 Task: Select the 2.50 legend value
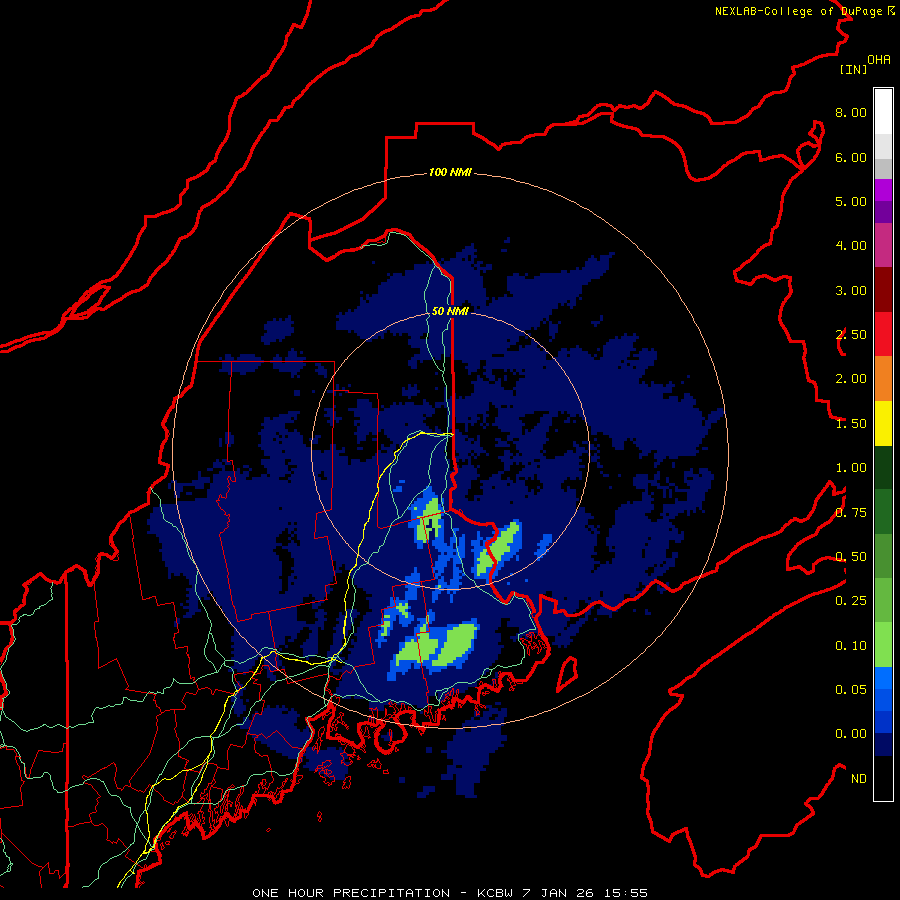851,335
